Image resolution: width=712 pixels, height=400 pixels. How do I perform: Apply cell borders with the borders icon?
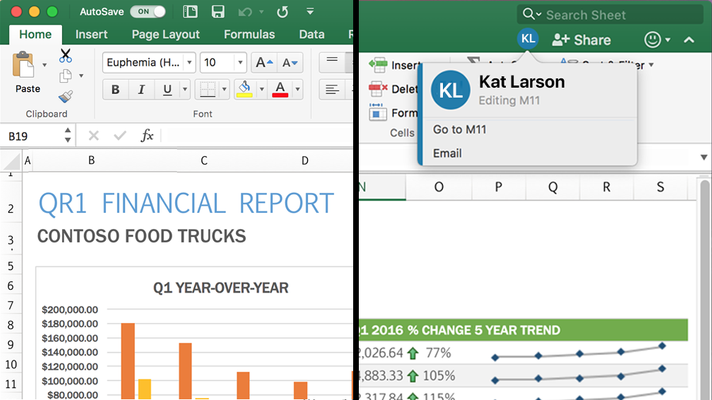208,89
